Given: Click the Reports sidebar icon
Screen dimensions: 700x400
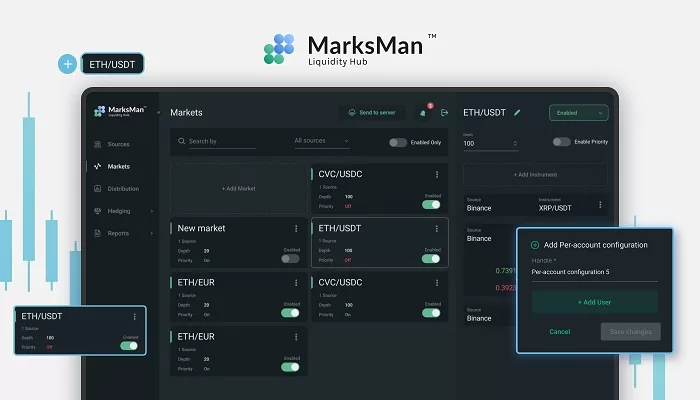Looking at the screenshot, I should [x=98, y=233].
